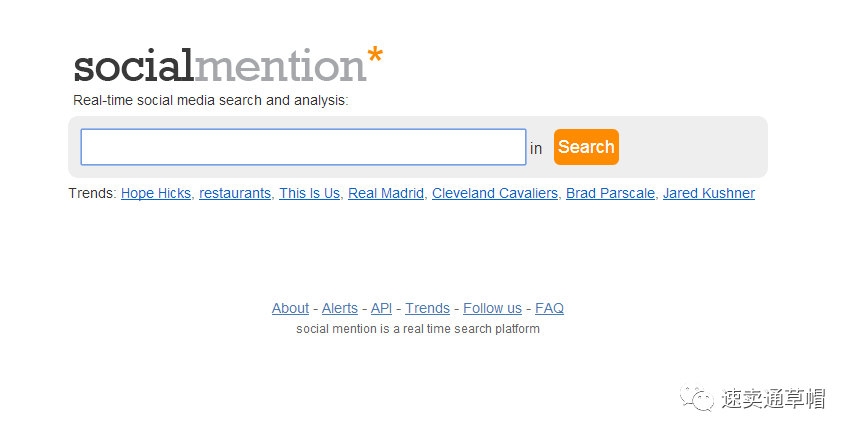The width and height of the screenshot is (853, 436).
Task: Click the real-time search tagline text
Action: coord(211,100)
